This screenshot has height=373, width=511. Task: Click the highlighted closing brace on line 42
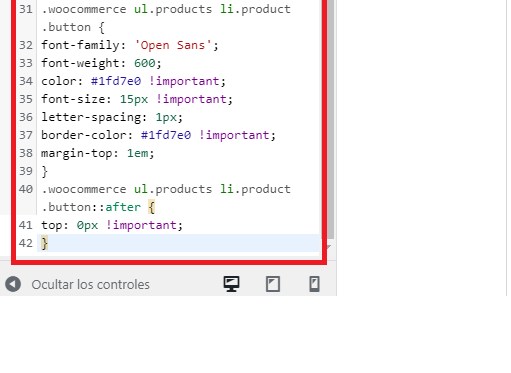pyautogui.click(x=45, y=243)
